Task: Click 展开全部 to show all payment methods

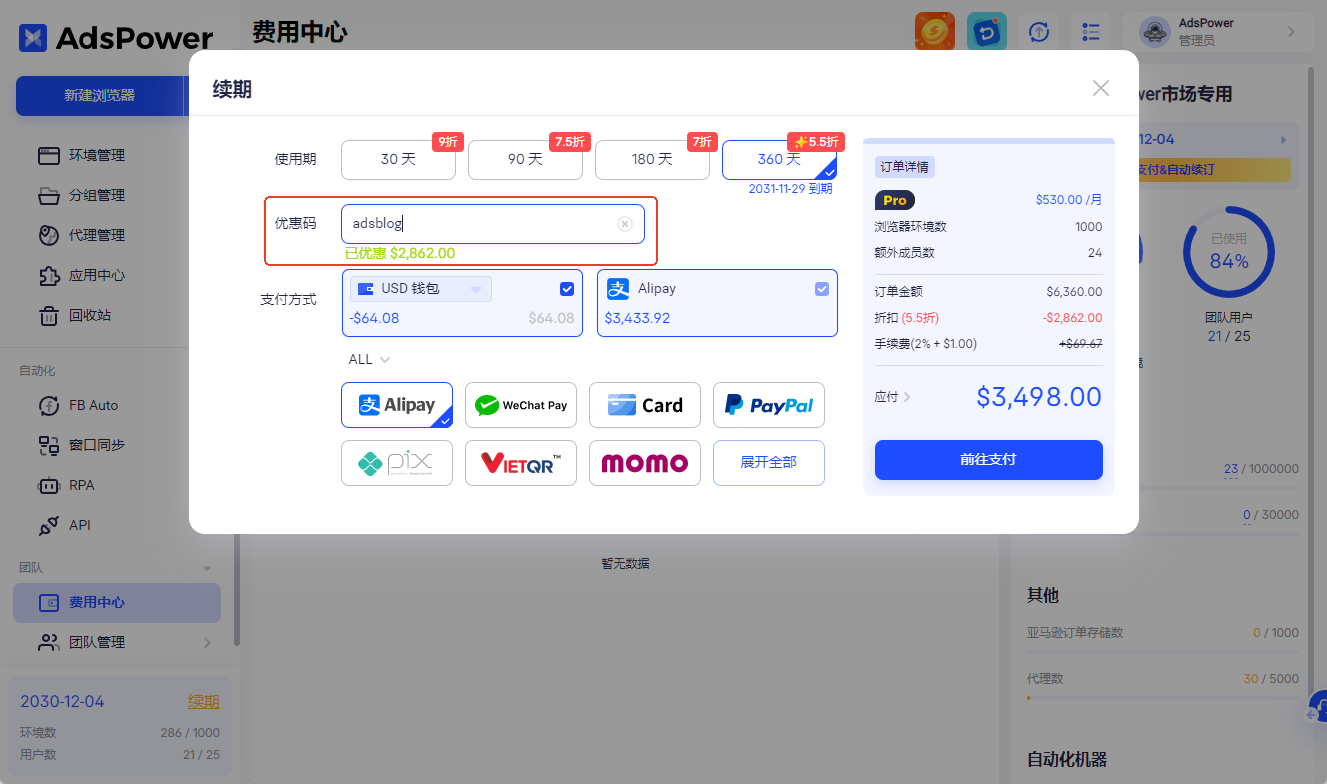Action: [769, 463]
